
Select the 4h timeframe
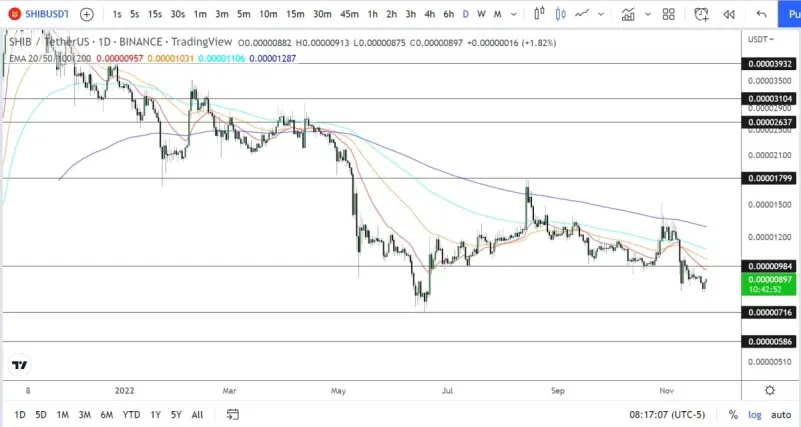pyautogui.click(x=430, y=14)
